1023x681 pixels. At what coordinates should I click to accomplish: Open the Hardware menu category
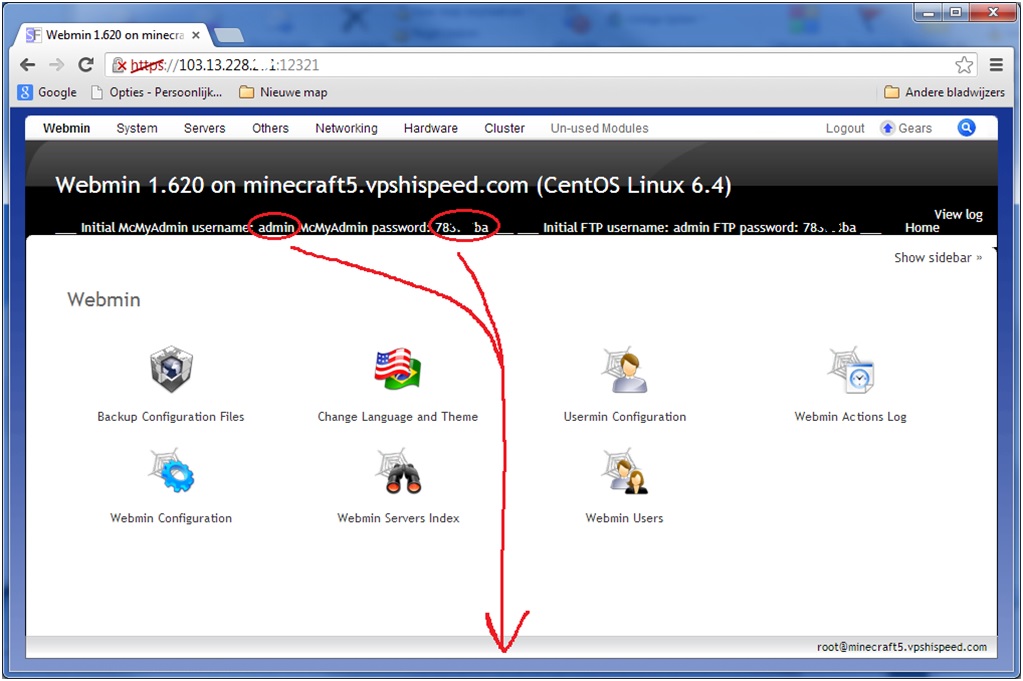tap(431, 129)
